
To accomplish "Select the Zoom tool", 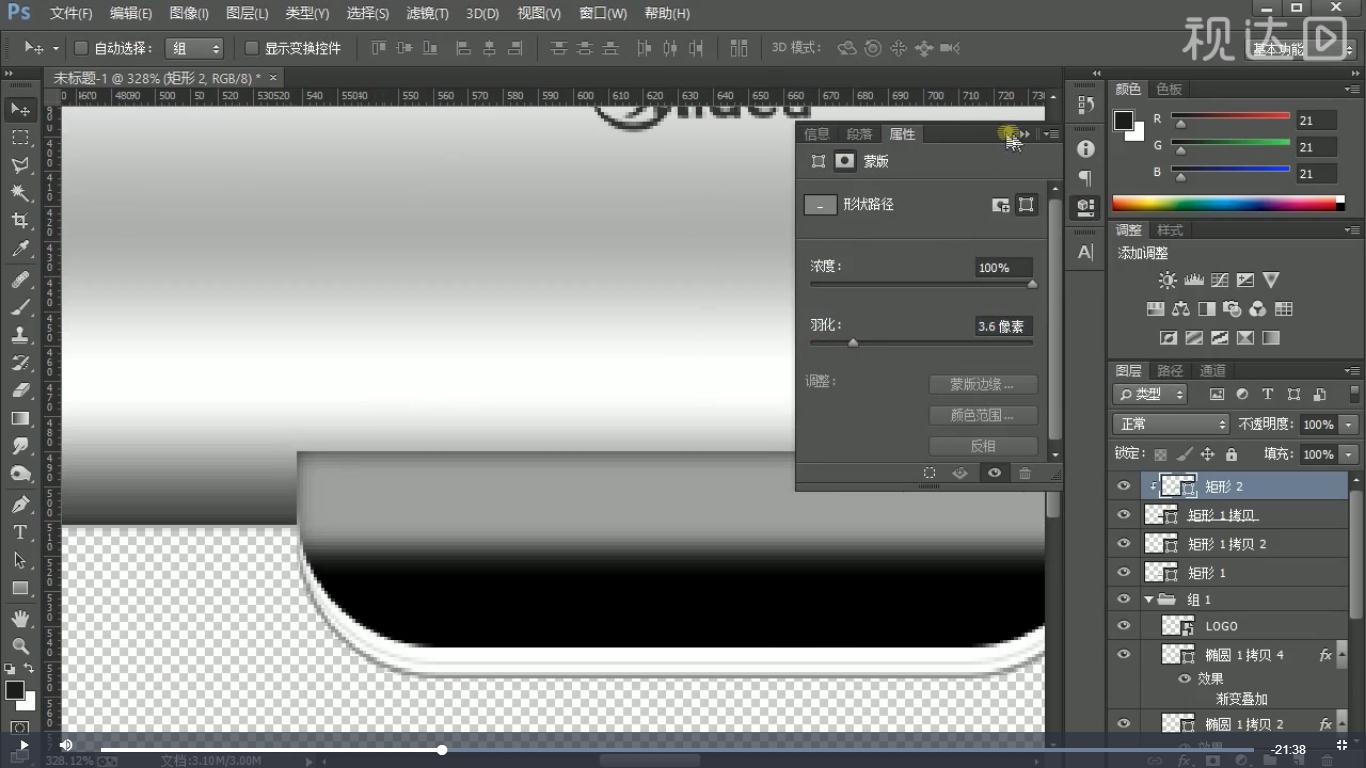I will tap(20, 647).
